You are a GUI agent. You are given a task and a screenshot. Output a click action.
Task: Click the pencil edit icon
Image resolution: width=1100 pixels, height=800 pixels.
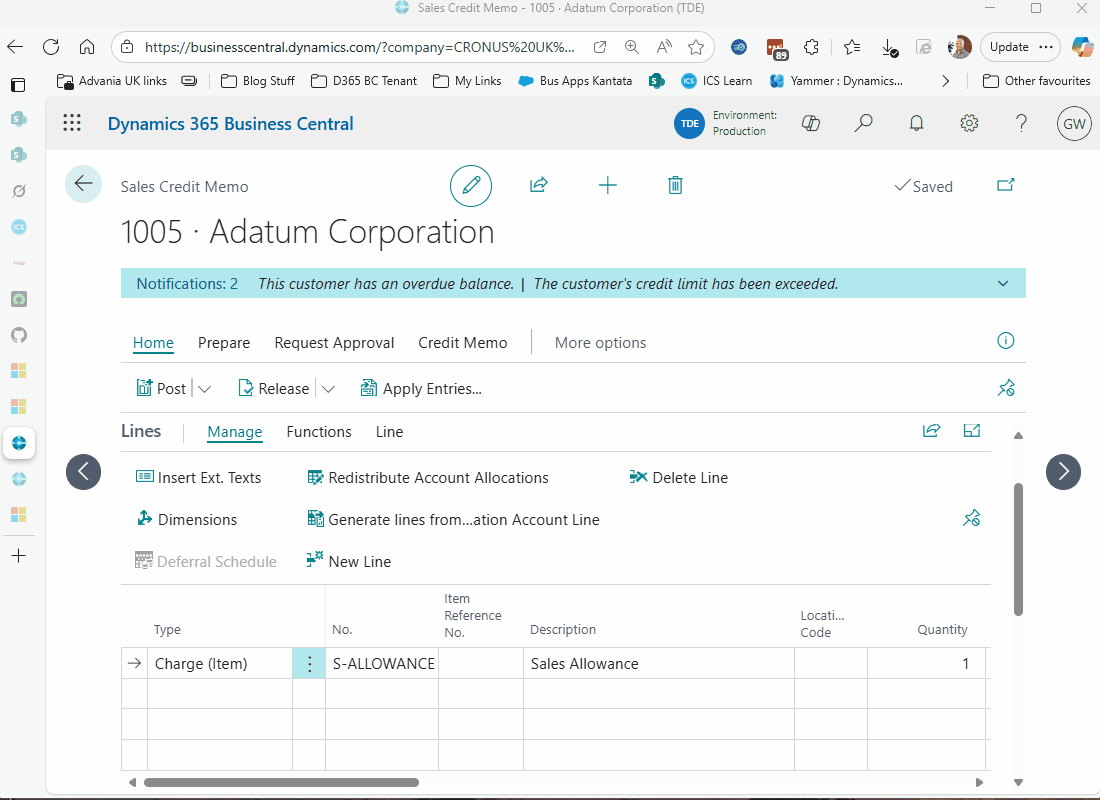point(471,186)
